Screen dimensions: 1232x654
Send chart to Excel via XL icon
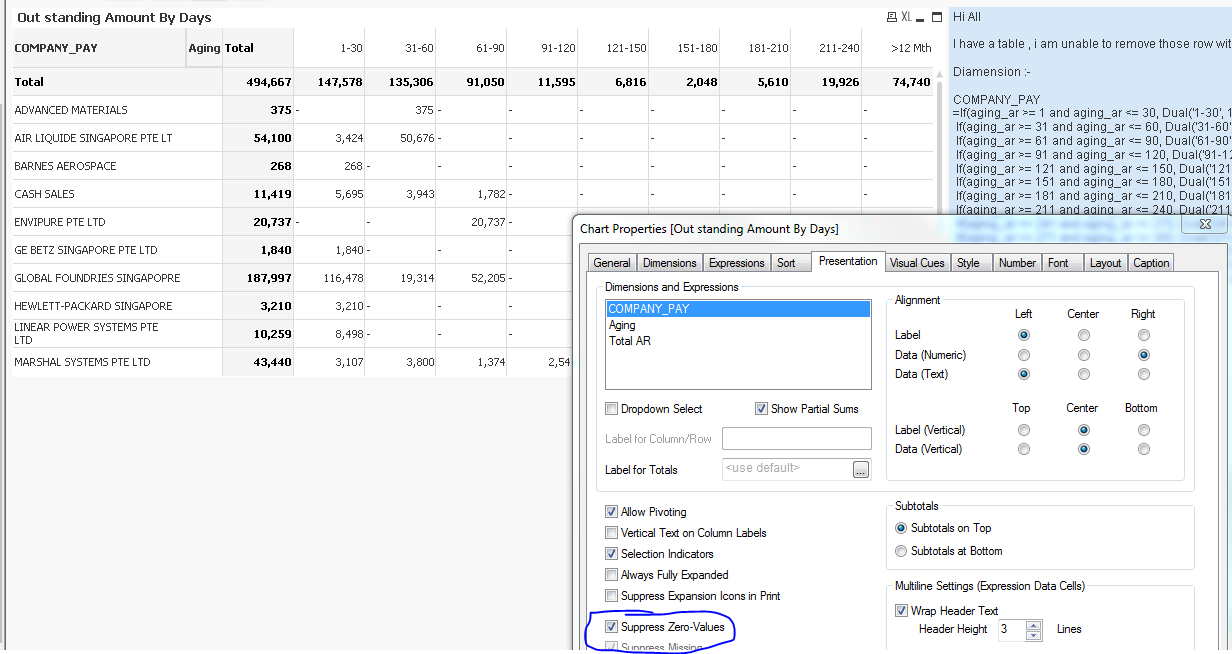(906, 17)
